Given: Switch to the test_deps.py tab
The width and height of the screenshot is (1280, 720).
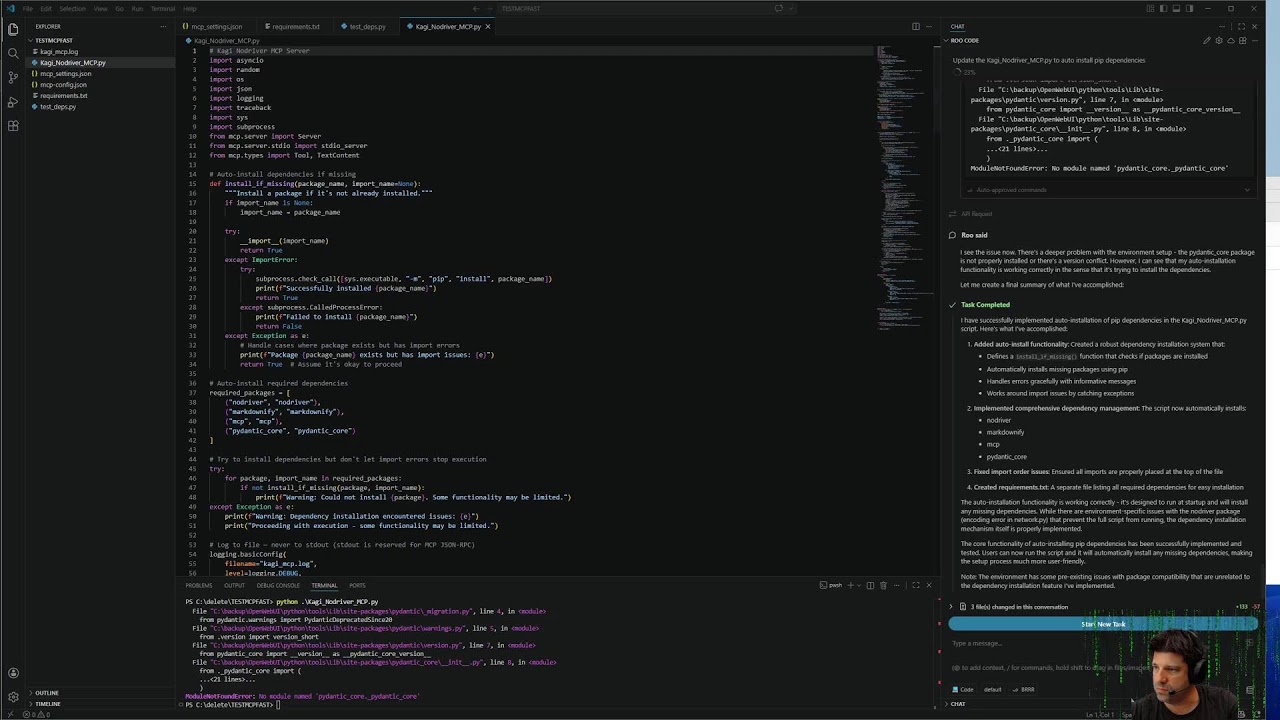Looking at the screenshot, I should click(367, 27).
